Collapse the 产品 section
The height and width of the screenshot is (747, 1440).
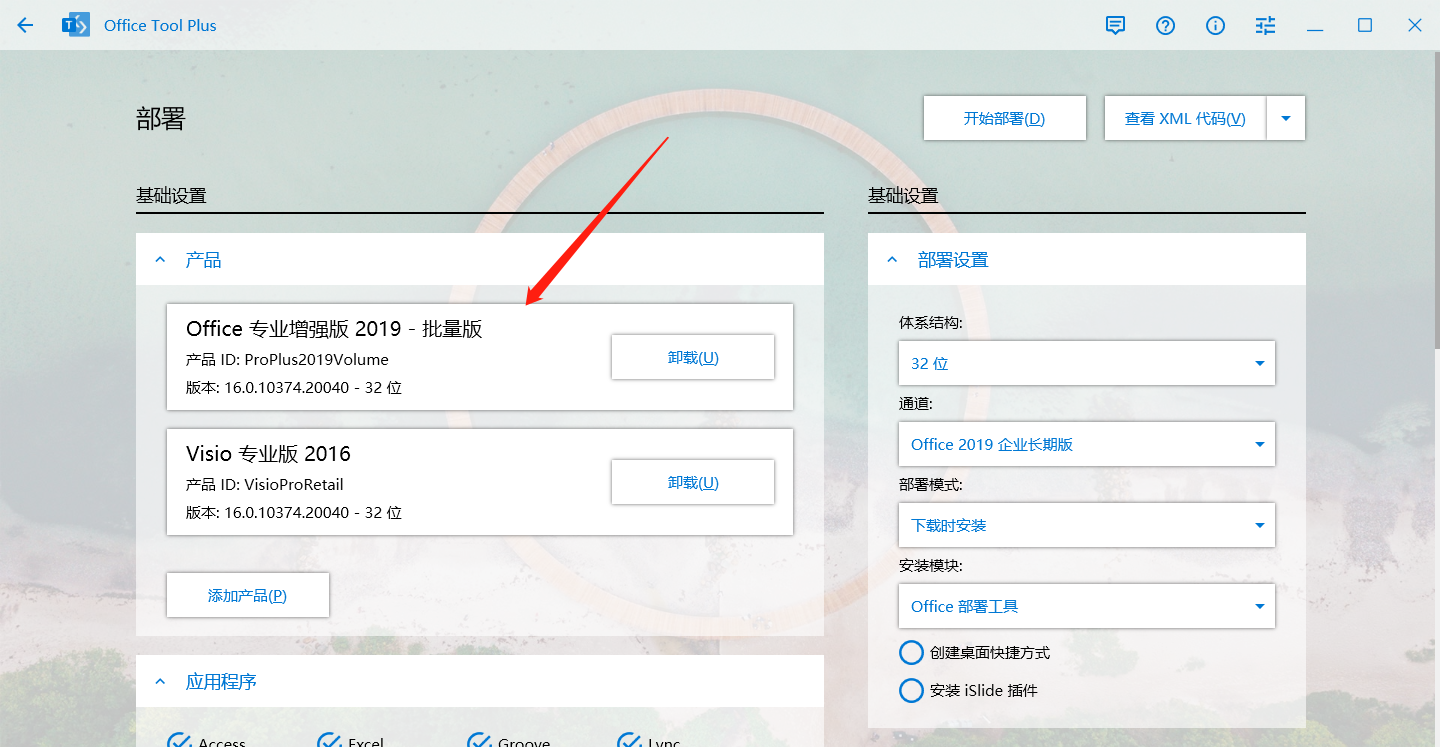pos(160,260)
